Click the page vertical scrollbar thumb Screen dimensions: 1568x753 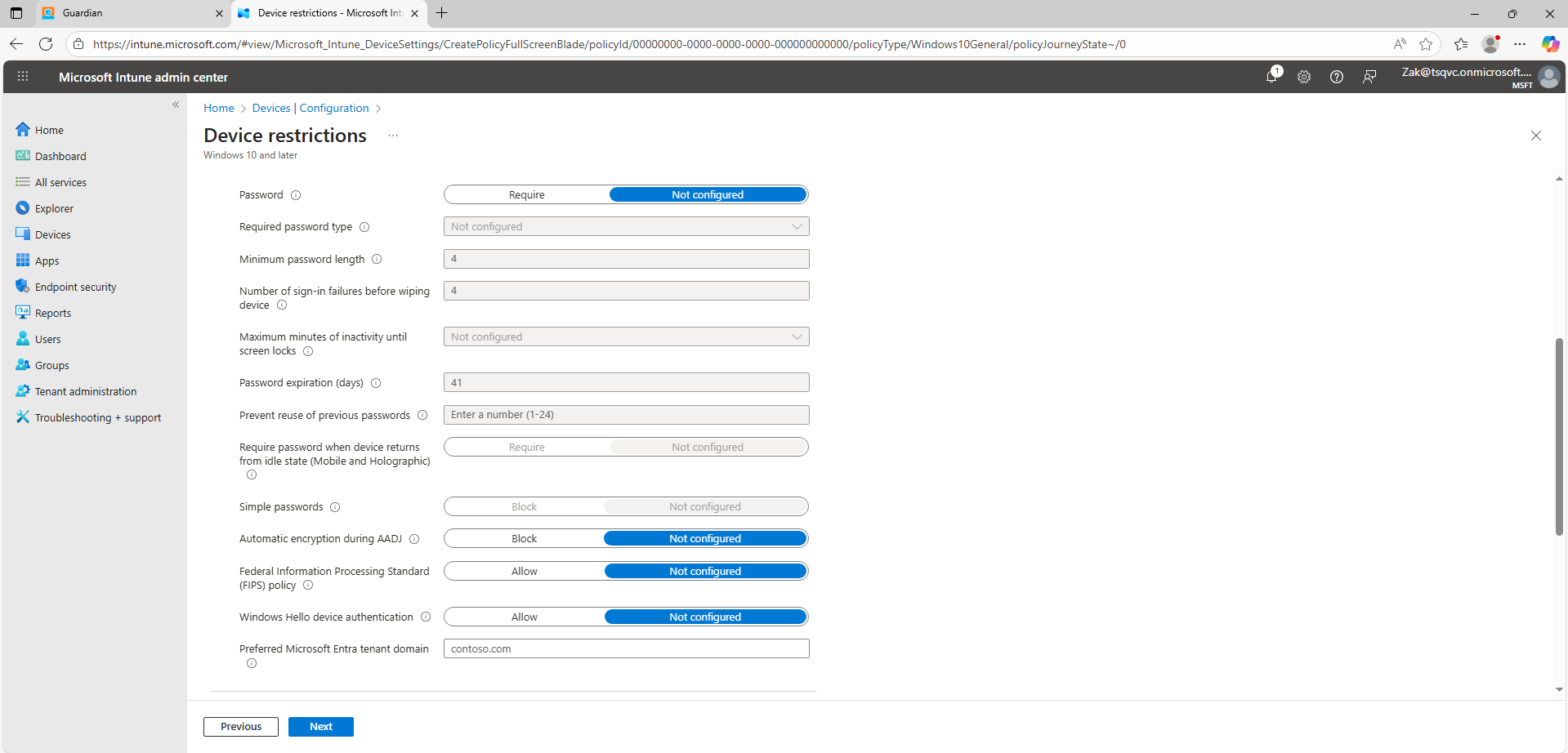point(1559,437)
